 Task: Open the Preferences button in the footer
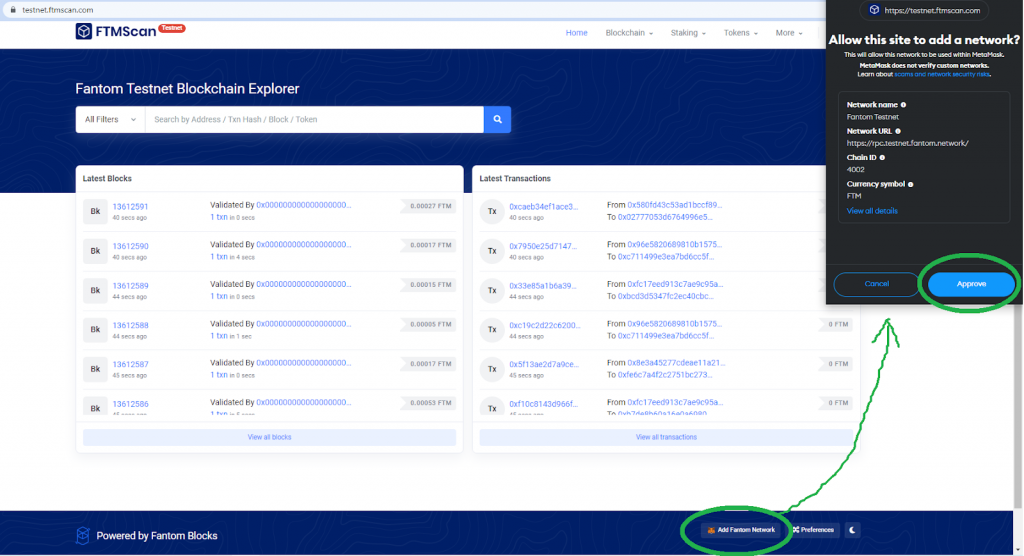(x=813, y=530)
